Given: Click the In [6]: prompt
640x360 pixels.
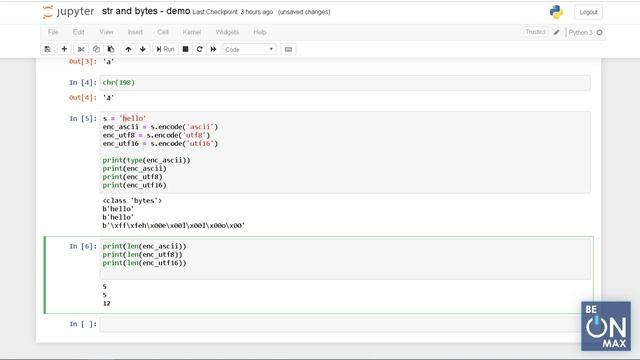Looking at the screenshot, I should [83, 246].
